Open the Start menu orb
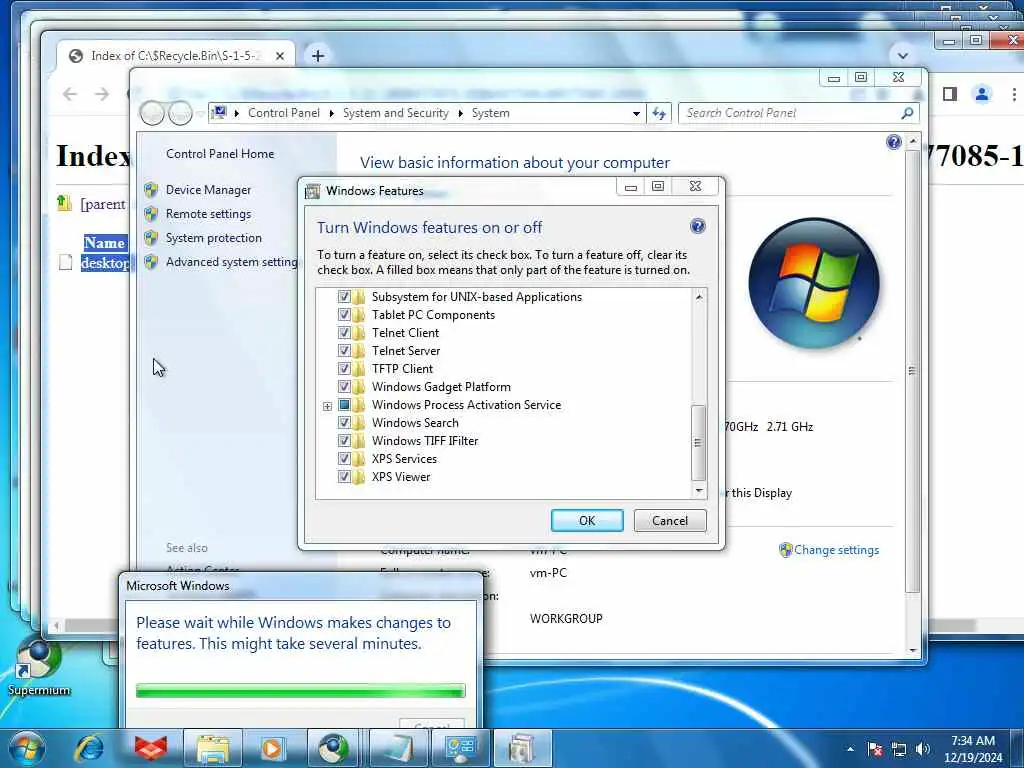The image size is (1024, 768). click(x=27, y=748)
